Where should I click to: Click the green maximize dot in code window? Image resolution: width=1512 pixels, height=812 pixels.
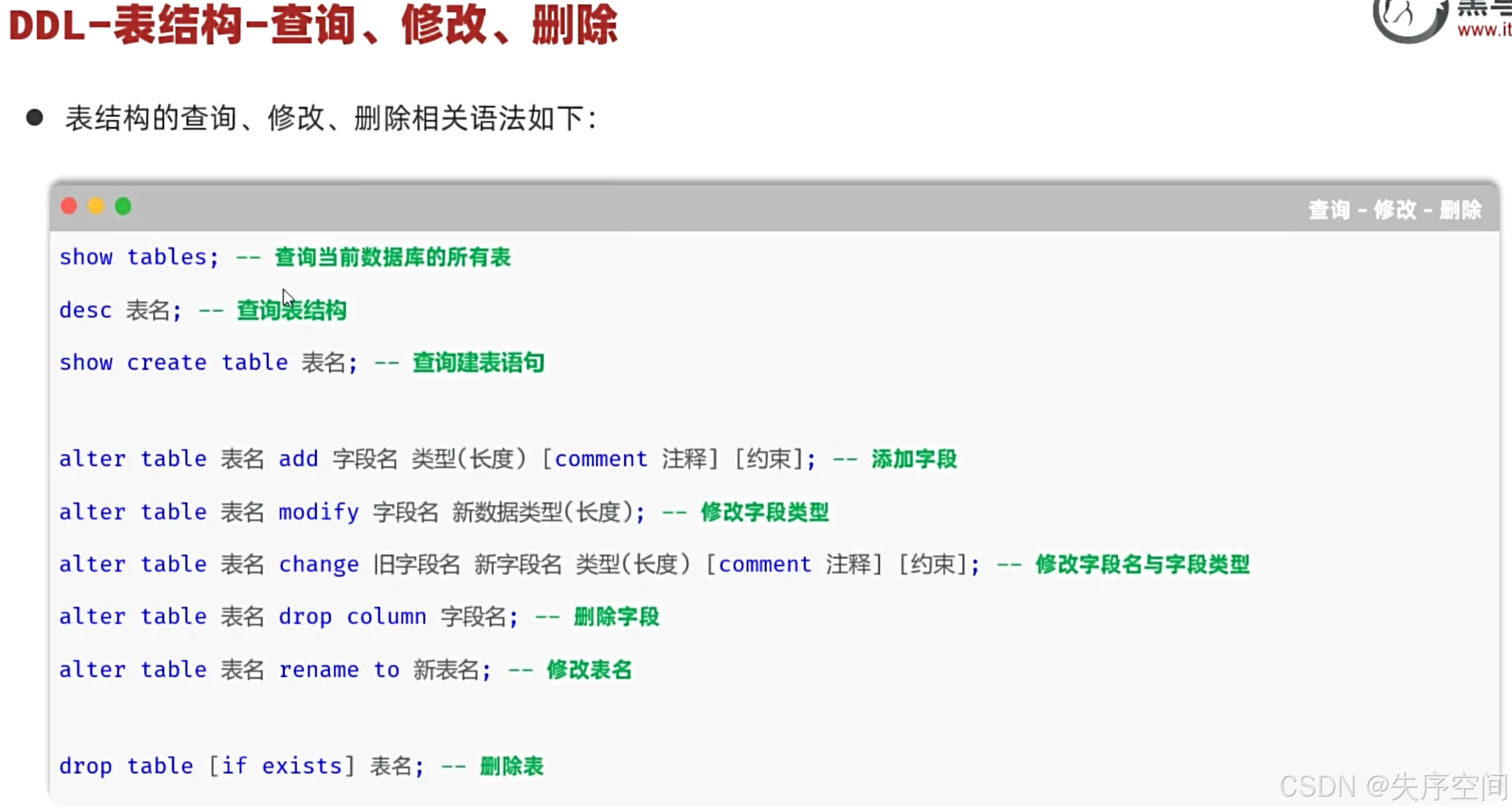123,206
